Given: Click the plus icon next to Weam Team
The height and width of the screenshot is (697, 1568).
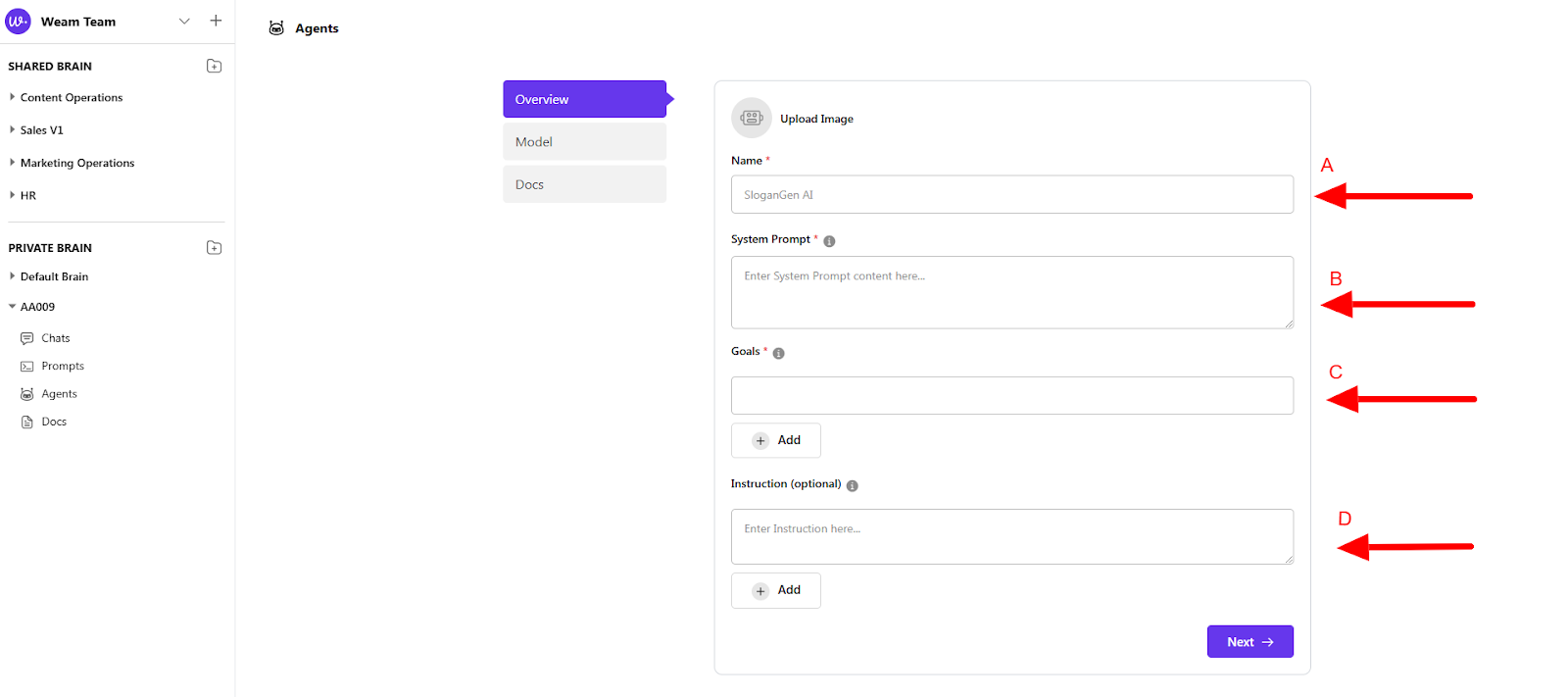Looking at the screenshot, I should coord(216,21).
